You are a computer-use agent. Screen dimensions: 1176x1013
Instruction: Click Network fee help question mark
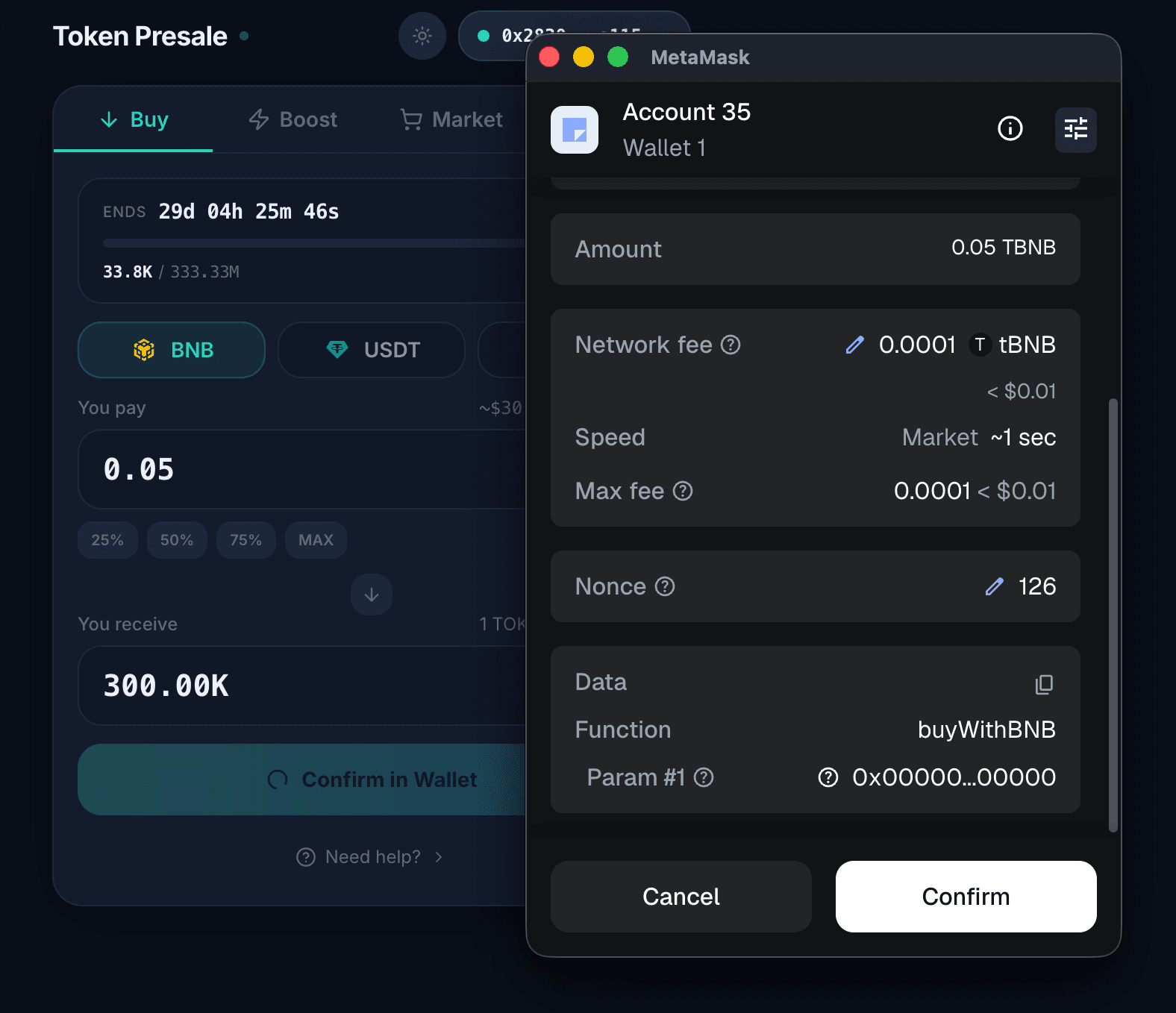coord(731,345)
